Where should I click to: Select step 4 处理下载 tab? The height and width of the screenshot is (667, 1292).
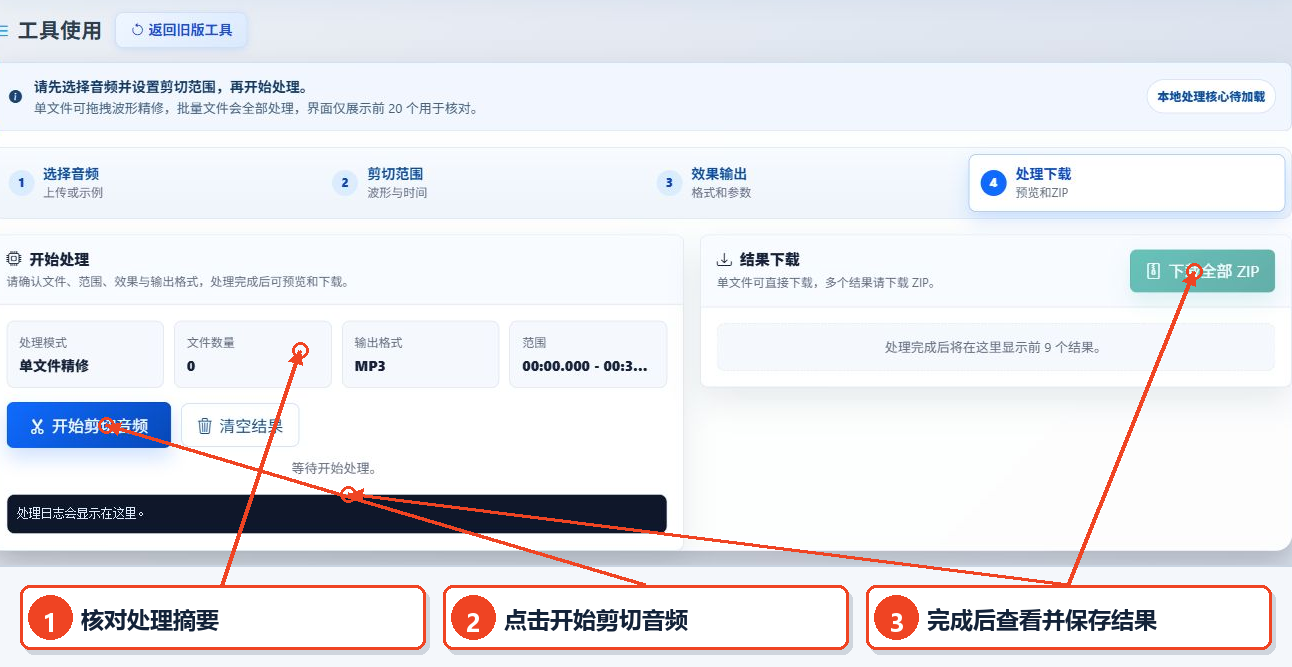click(x=1127, y=183)
